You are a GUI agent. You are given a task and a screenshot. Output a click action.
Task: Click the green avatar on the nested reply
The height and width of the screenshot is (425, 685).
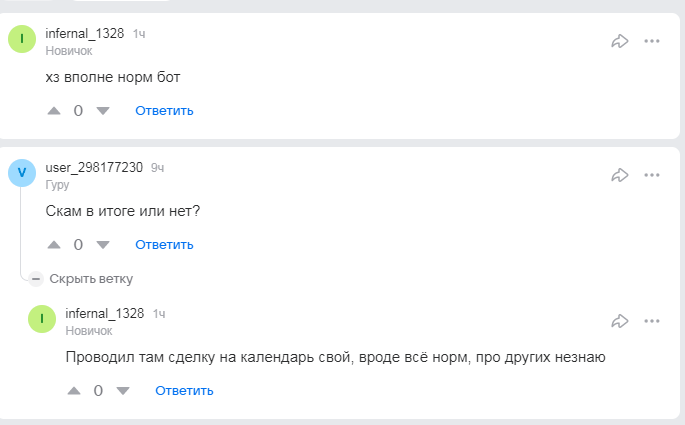[x=42, y=319]
